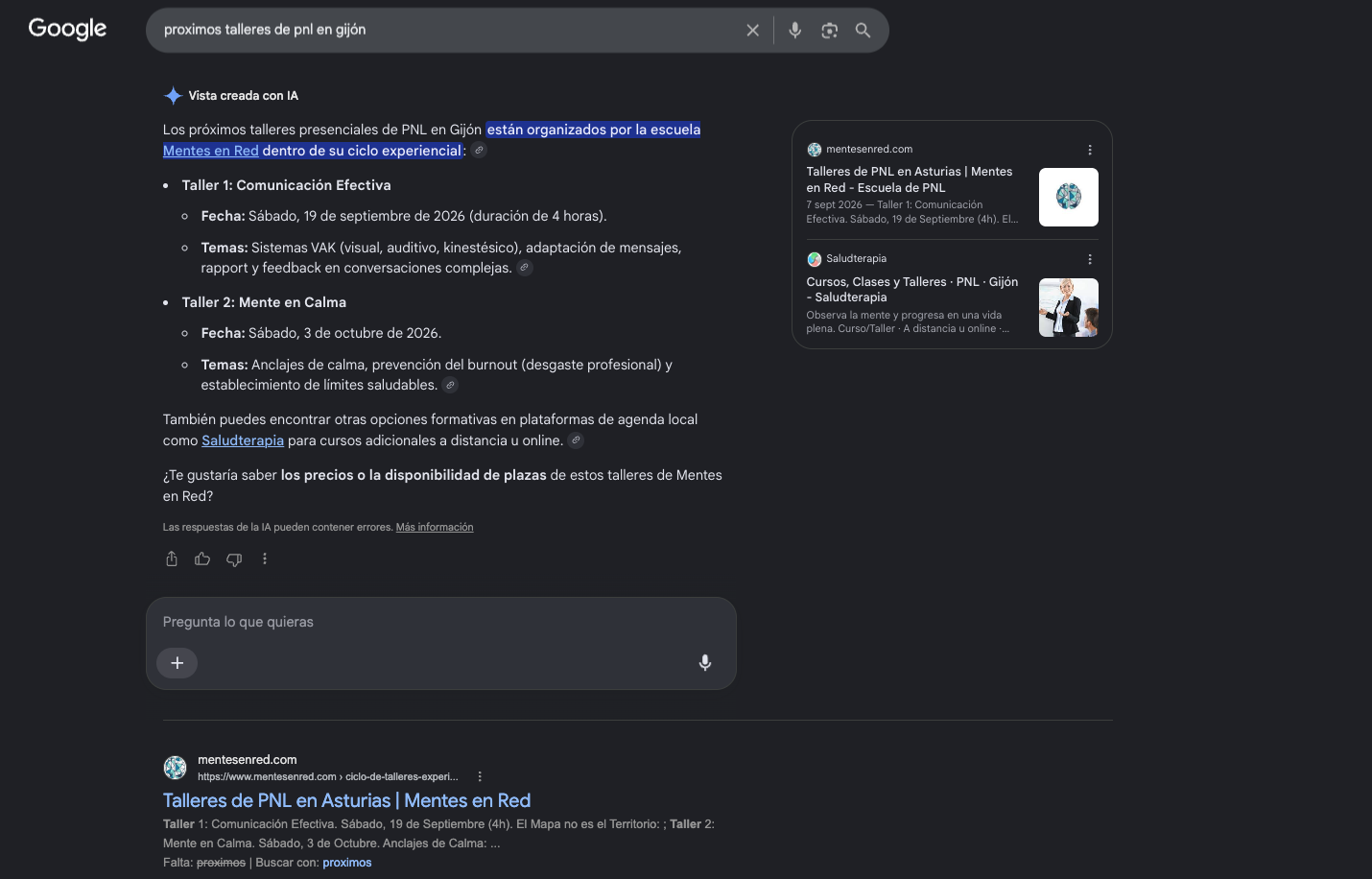Click the 'Taller 2: Mente en Calma' heading
This screenshot has height=879, width=1372.
pos(264,302)
